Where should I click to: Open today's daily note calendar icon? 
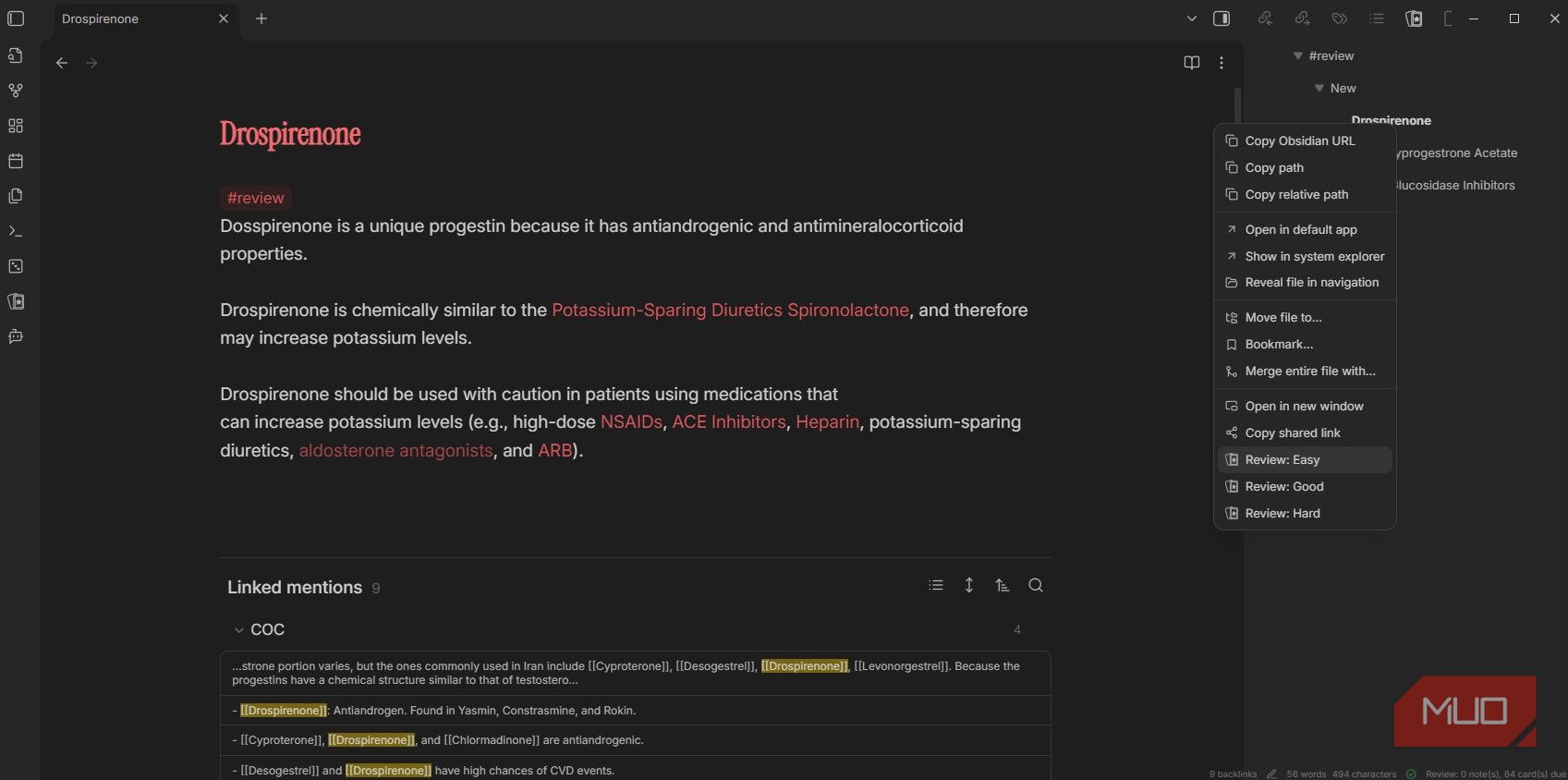16,161
